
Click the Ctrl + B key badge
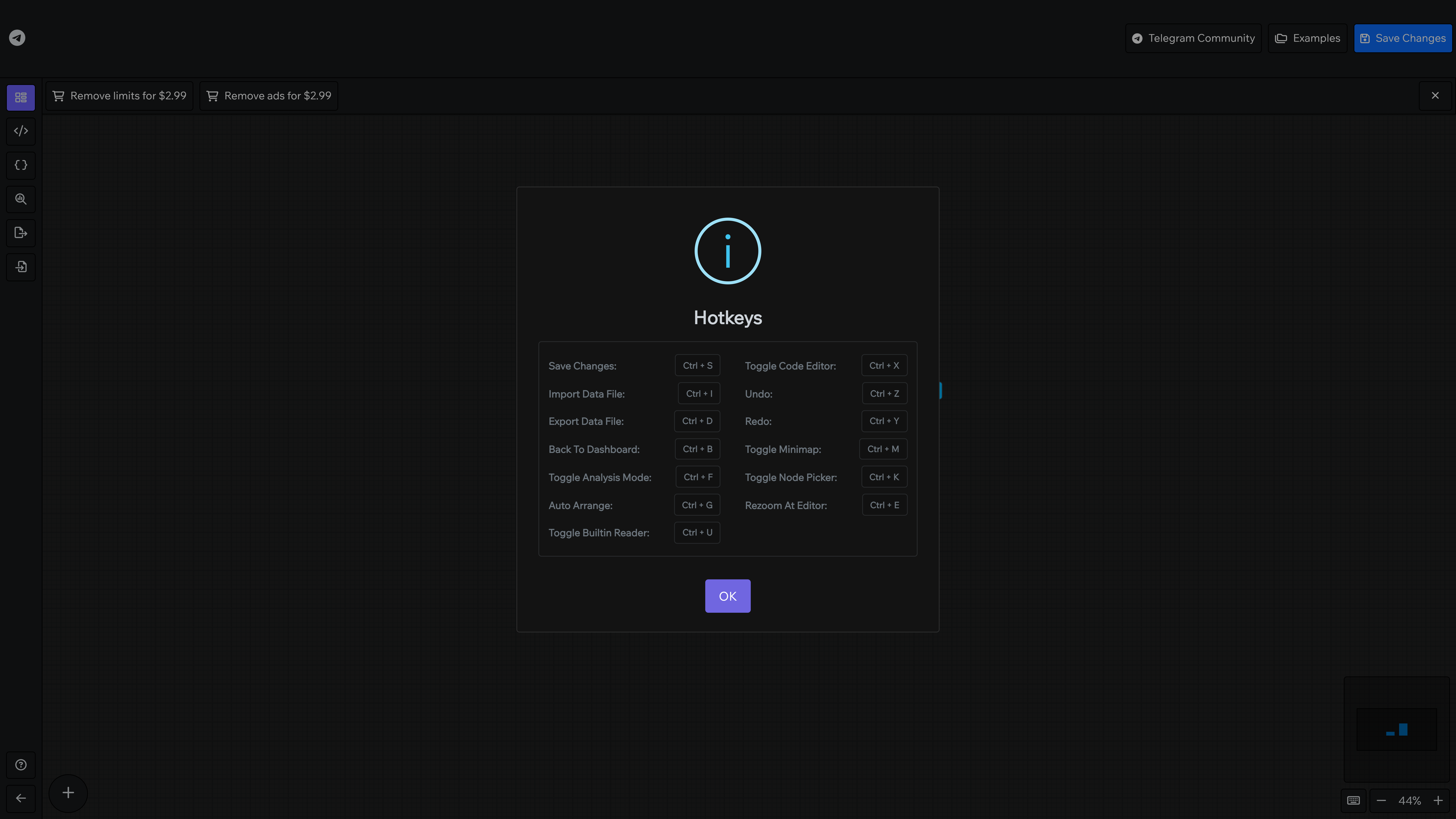[697, 449]
